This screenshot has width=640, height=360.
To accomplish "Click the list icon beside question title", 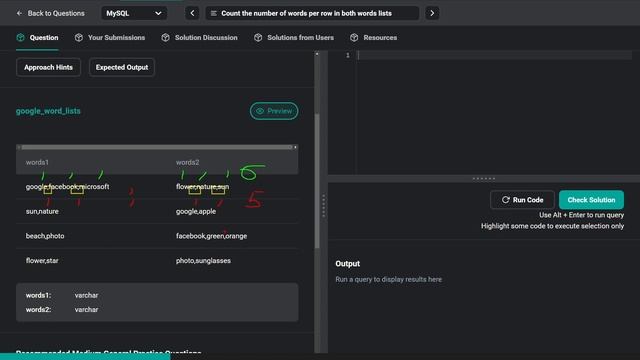I will 213,13.
